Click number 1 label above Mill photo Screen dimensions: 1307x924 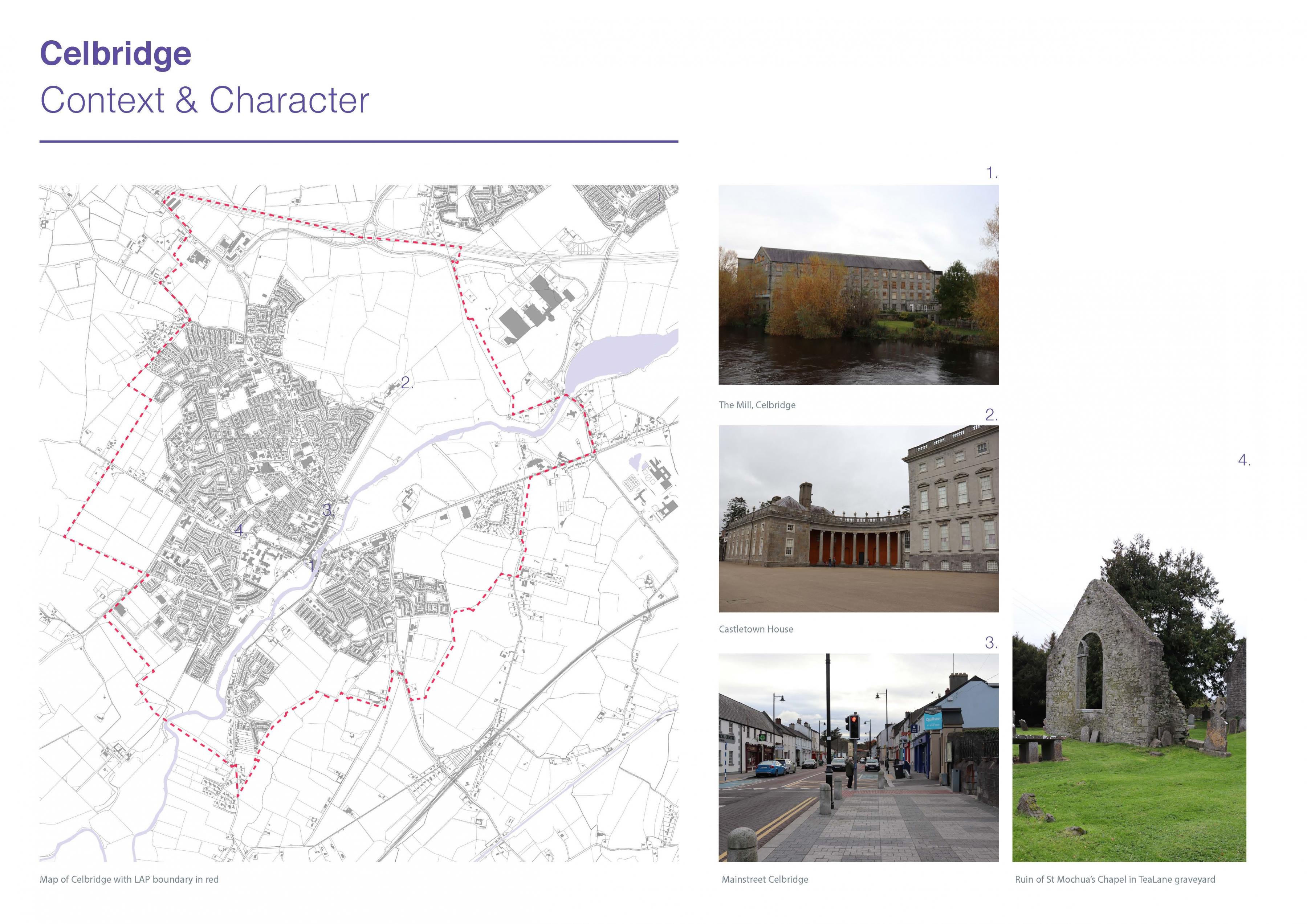991,173
